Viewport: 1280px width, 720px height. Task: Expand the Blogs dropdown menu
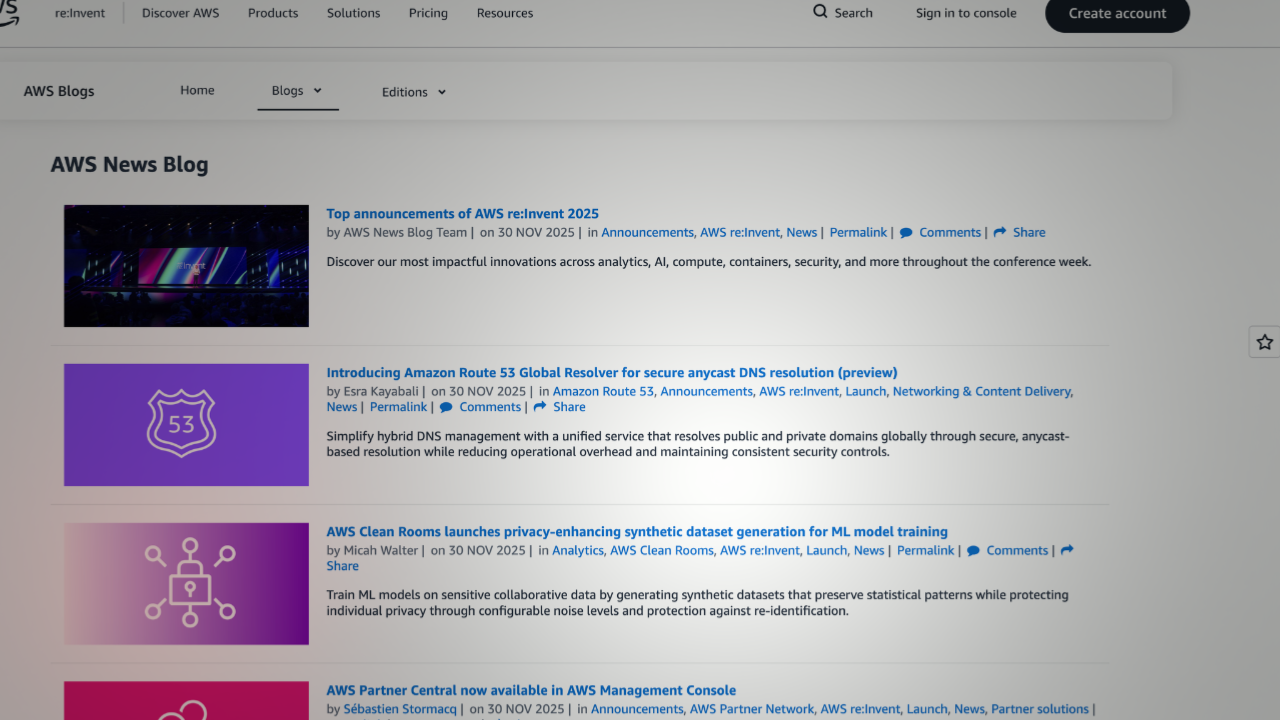[297, 91]
